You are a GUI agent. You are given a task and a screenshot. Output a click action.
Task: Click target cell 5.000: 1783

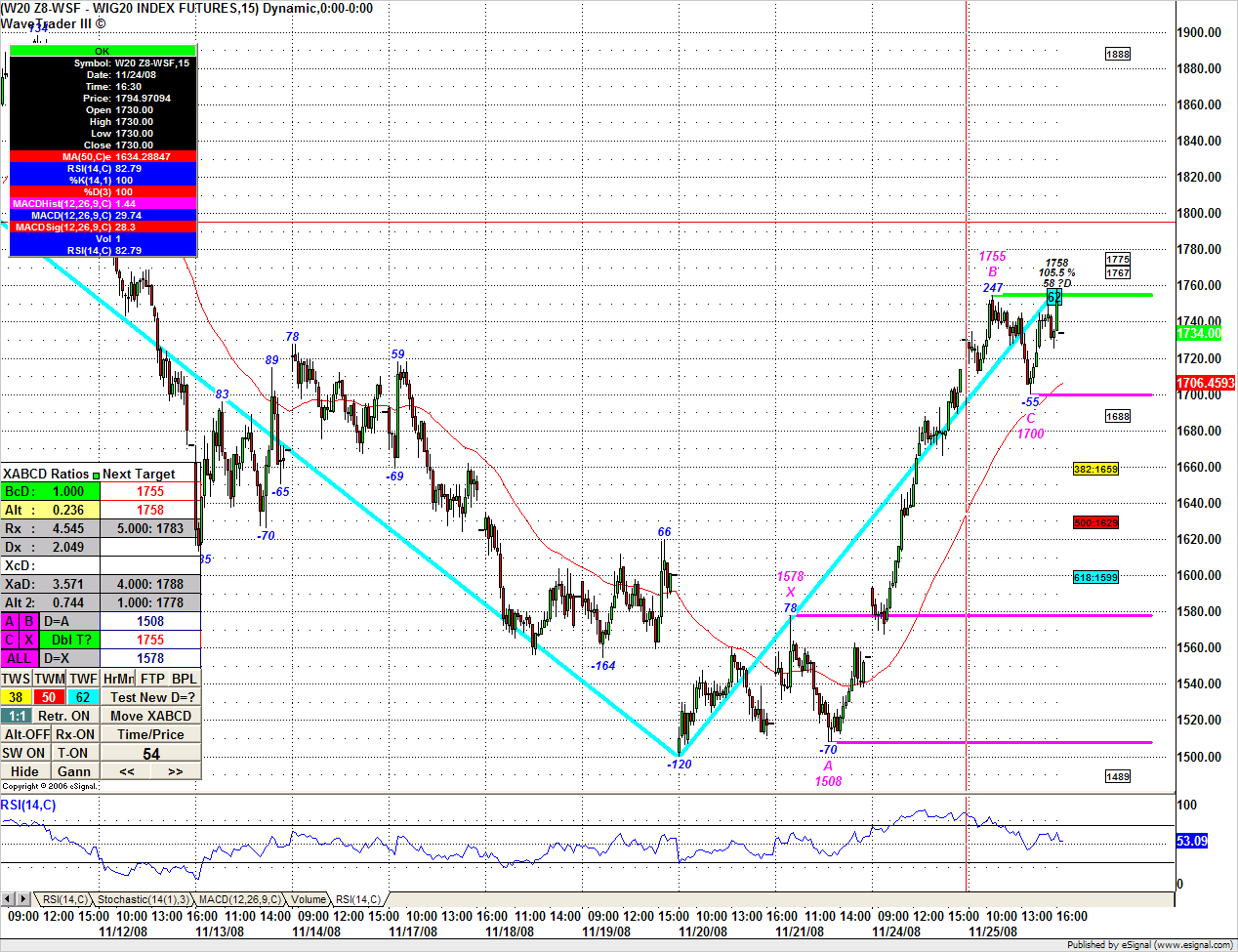(150, 528)
